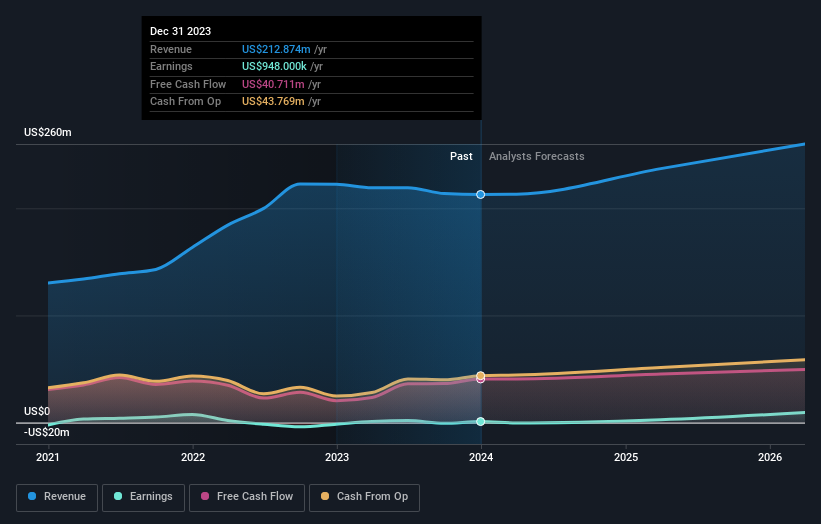
Task: Click the US$948.000k earnings value
Action: pyautogui.click(x=274, y=66)
